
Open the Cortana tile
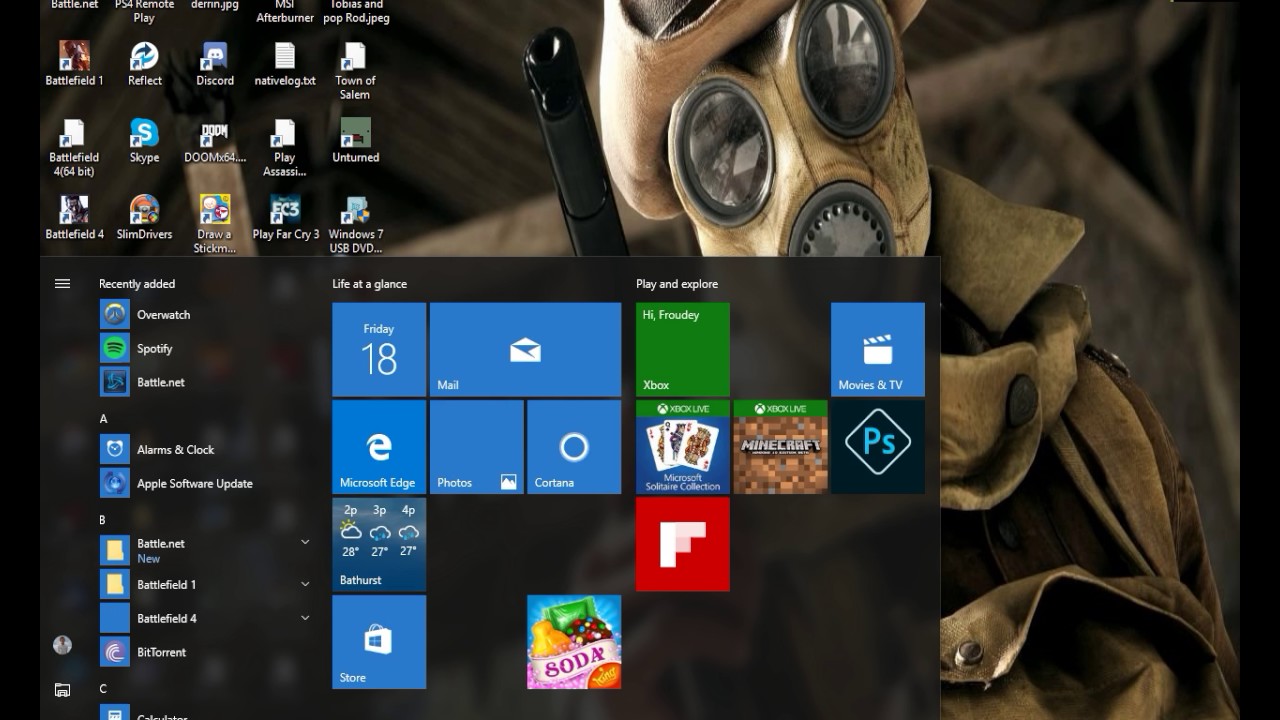[x=574, y=447]
